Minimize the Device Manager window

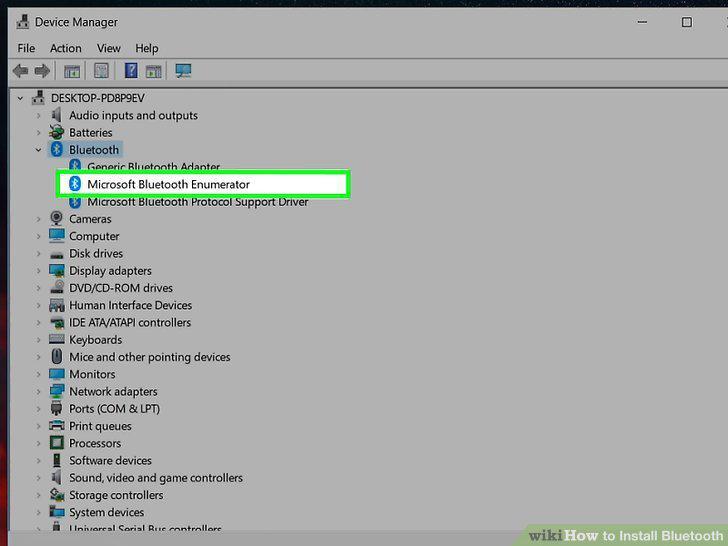tap(642, 22)
